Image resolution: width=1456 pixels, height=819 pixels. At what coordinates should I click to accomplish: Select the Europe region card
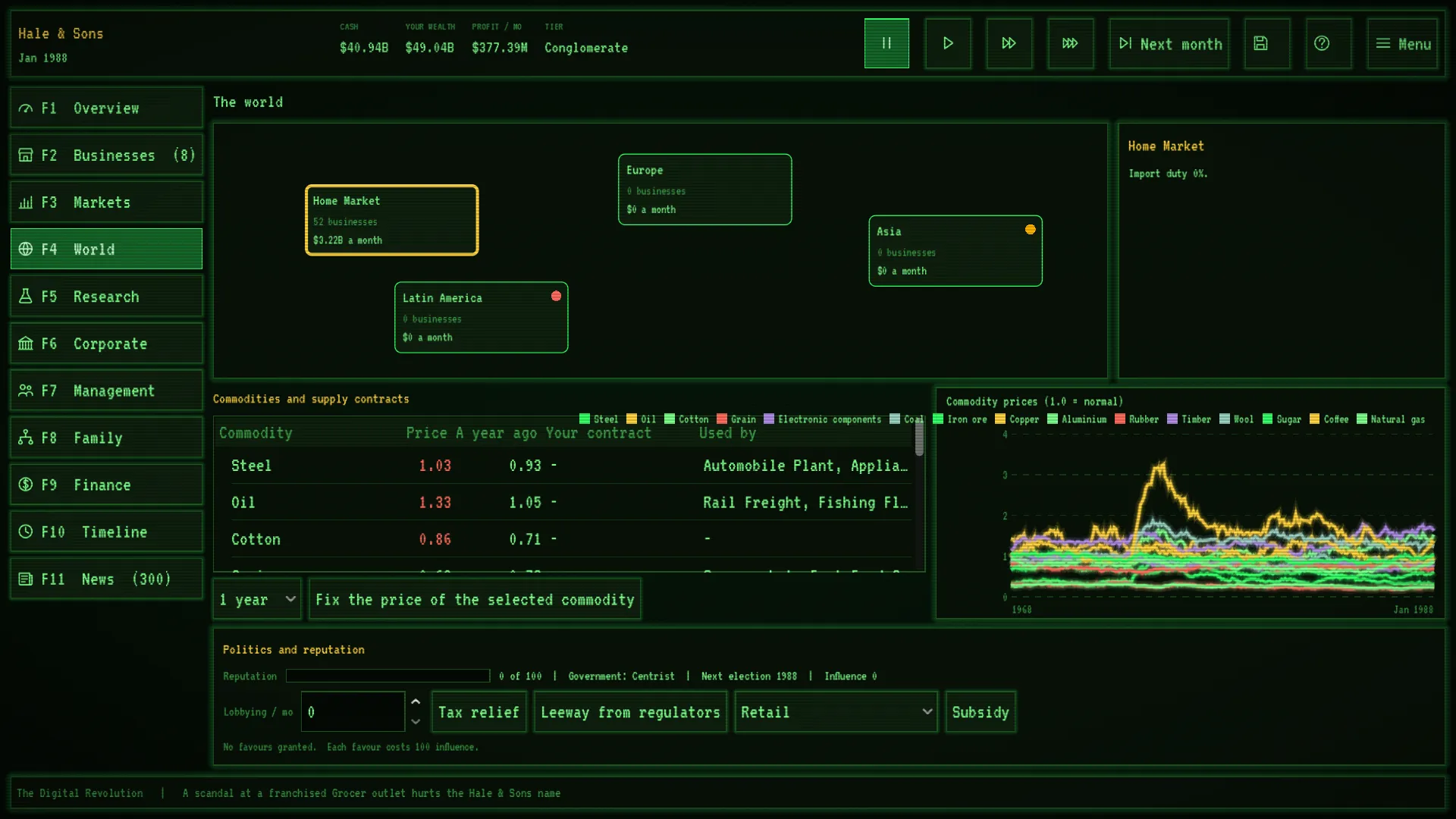click(704, 189)
